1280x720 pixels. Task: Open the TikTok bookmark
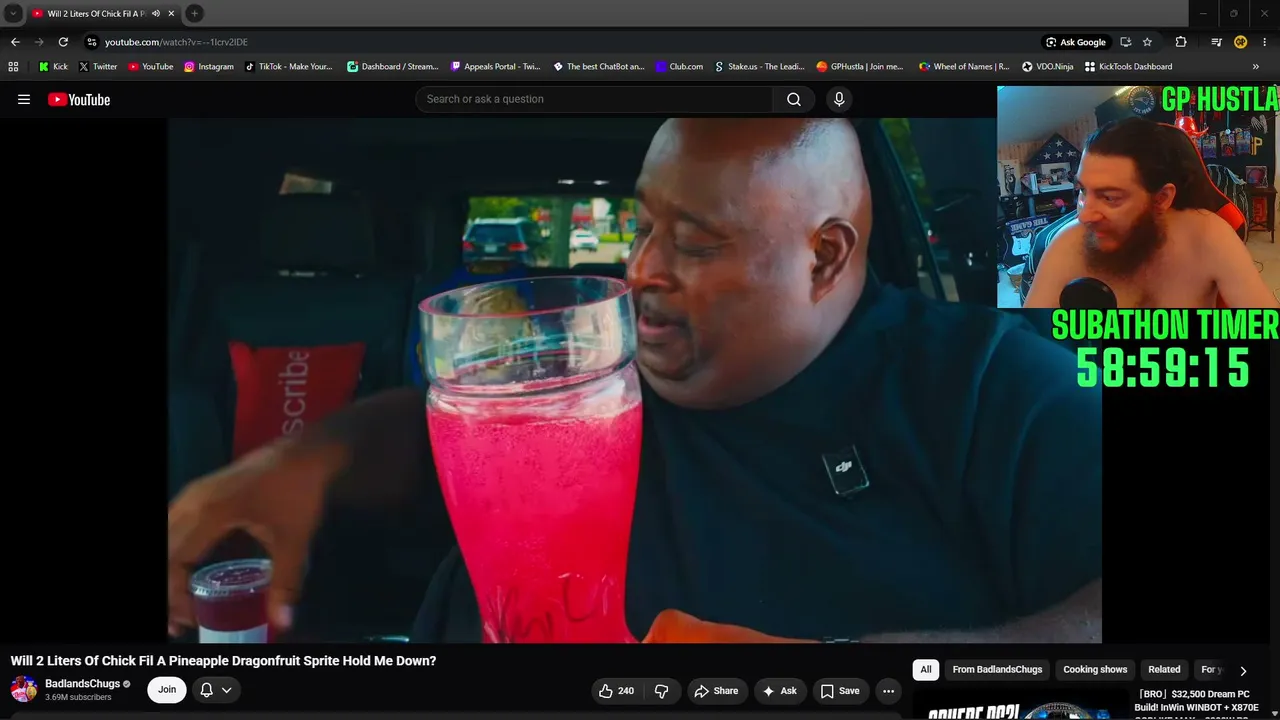tap(289, 67)
